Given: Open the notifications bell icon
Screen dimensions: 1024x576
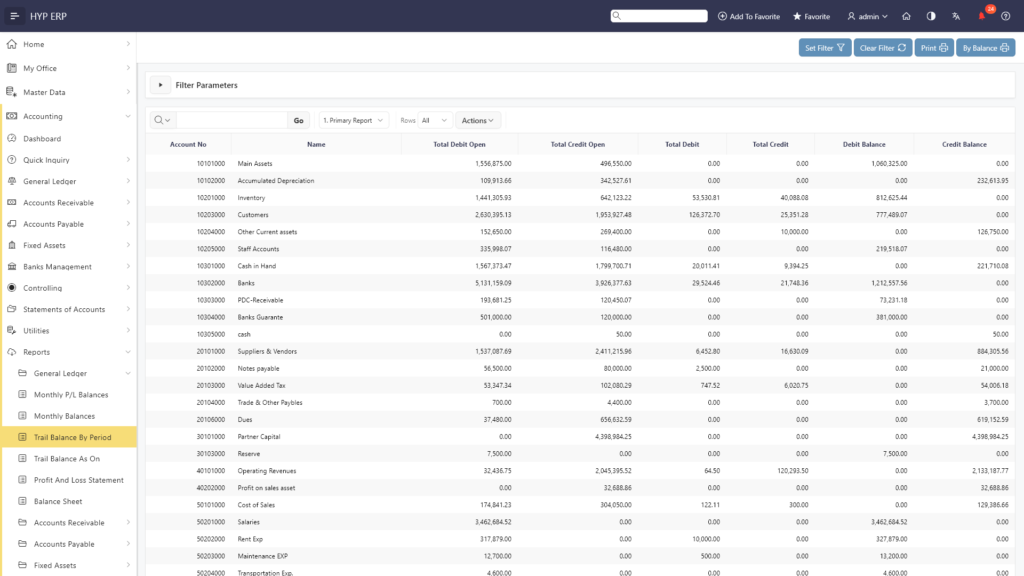Looking at the screenshot, I should [982, 16].
